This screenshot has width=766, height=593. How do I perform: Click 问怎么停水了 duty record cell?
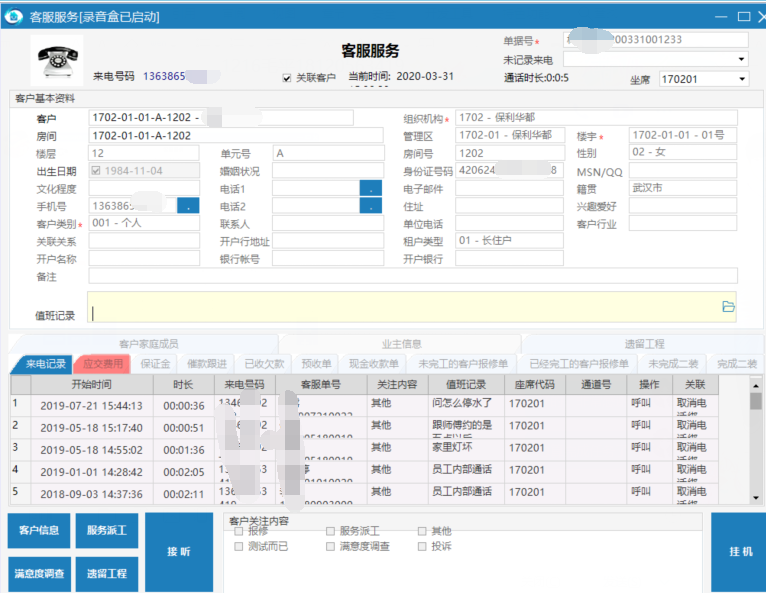coord(466,404)
